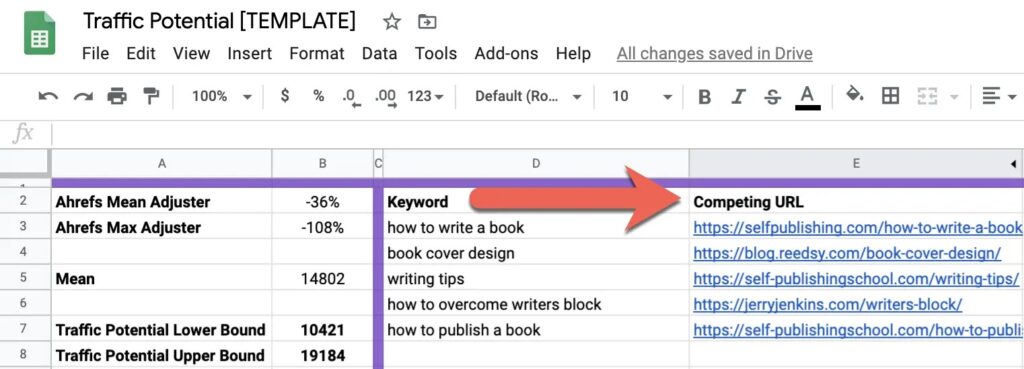The width and height of the screenshot is (1024, 369).
Task: Select column C header
Action: tap(378, 163)
